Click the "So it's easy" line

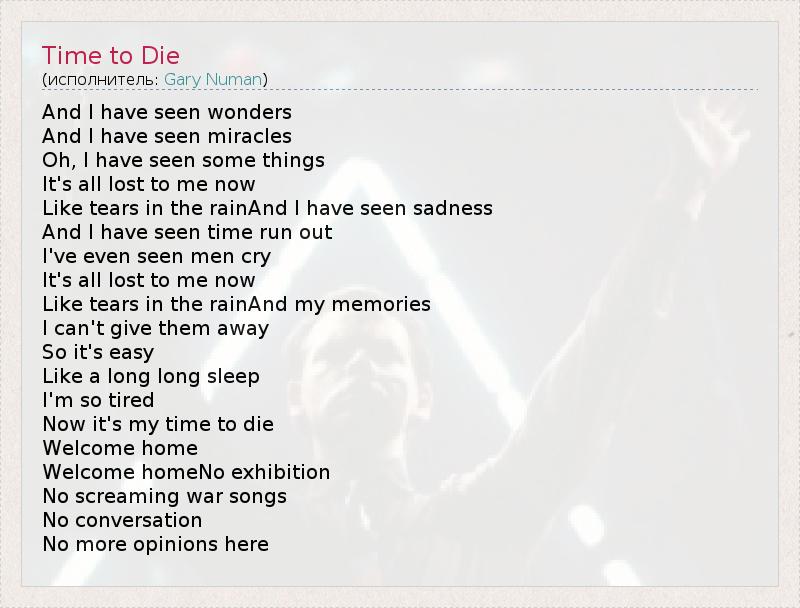tap(98, 352)
